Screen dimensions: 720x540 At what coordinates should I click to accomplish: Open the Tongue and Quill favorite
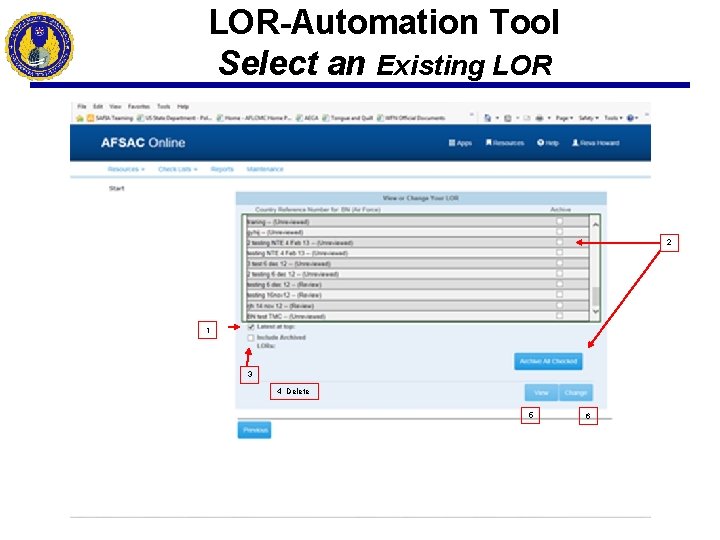[348, 118]
